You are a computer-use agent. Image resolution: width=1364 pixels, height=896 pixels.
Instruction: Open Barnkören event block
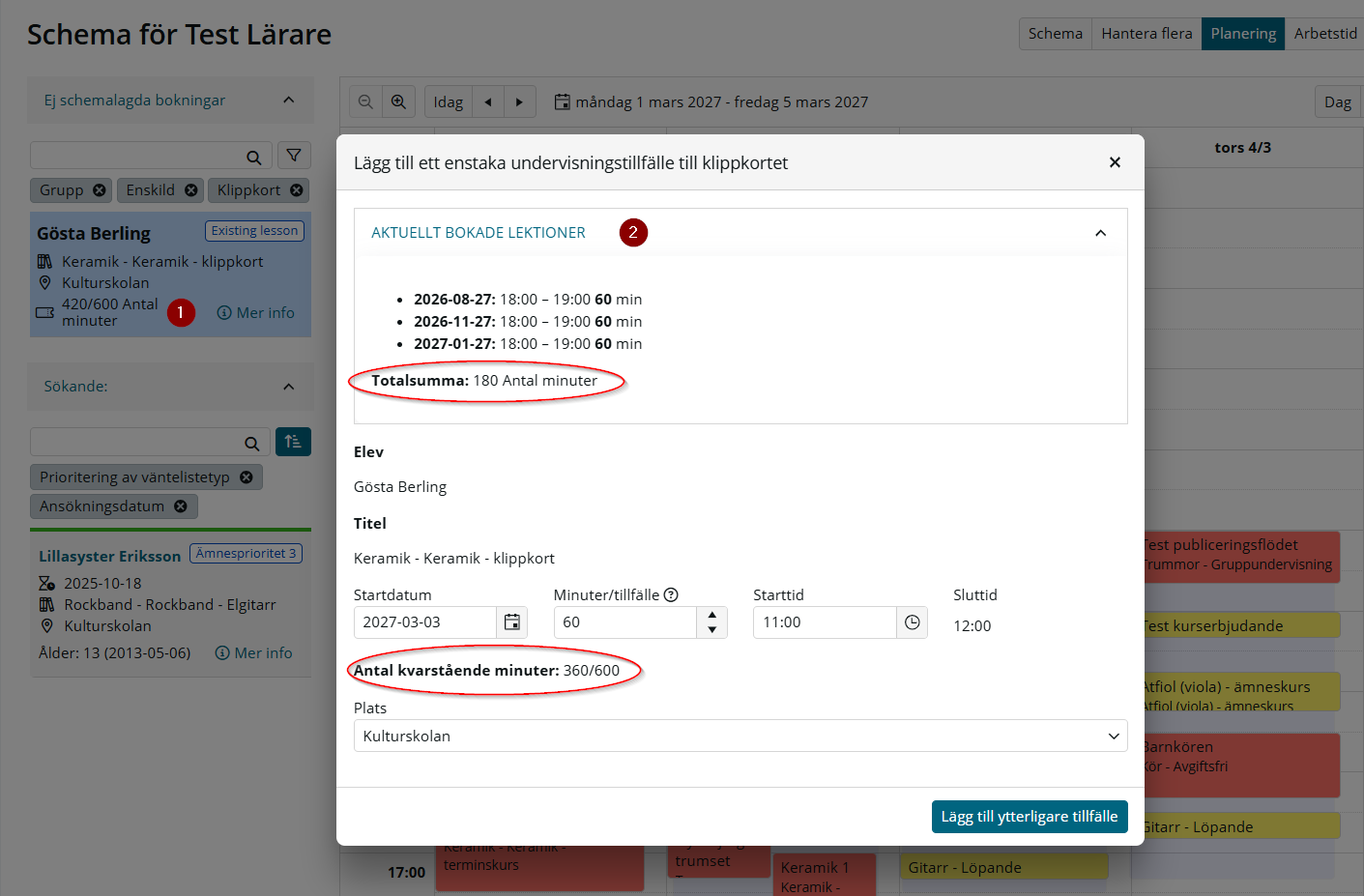(1240, 765)
